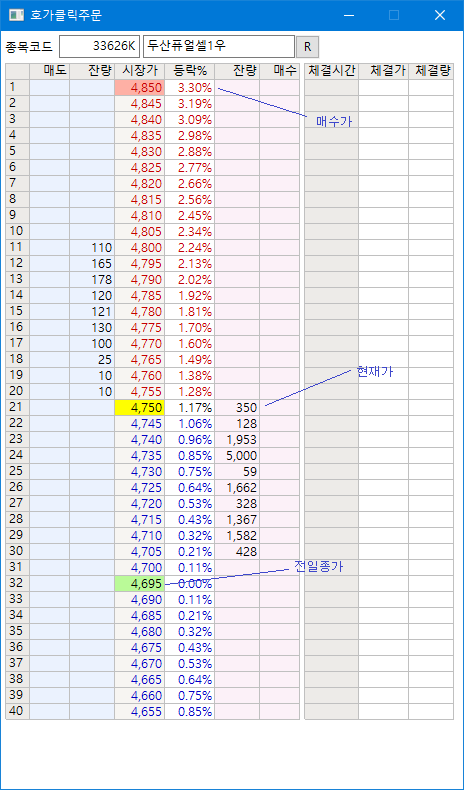Click the buy quantity 1,953

pyautogui.click(x=237, y=440)
